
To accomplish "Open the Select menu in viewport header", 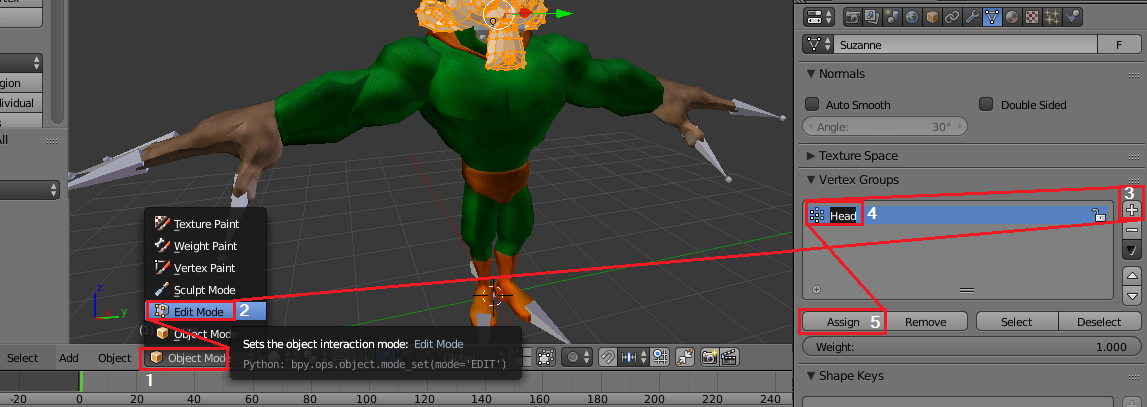I will [23, 358].
